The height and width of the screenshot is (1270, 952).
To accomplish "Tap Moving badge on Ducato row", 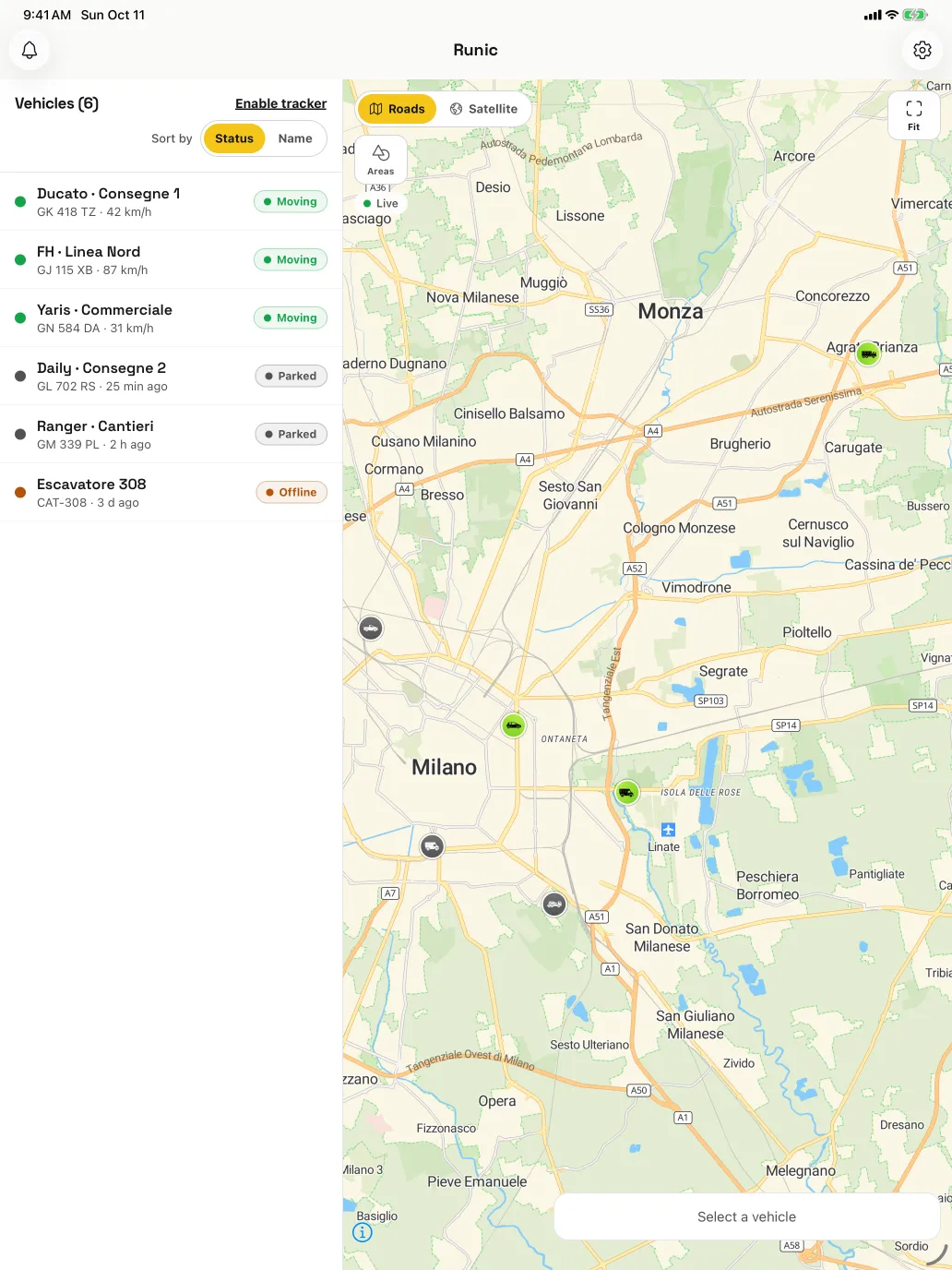I will 291,201.
